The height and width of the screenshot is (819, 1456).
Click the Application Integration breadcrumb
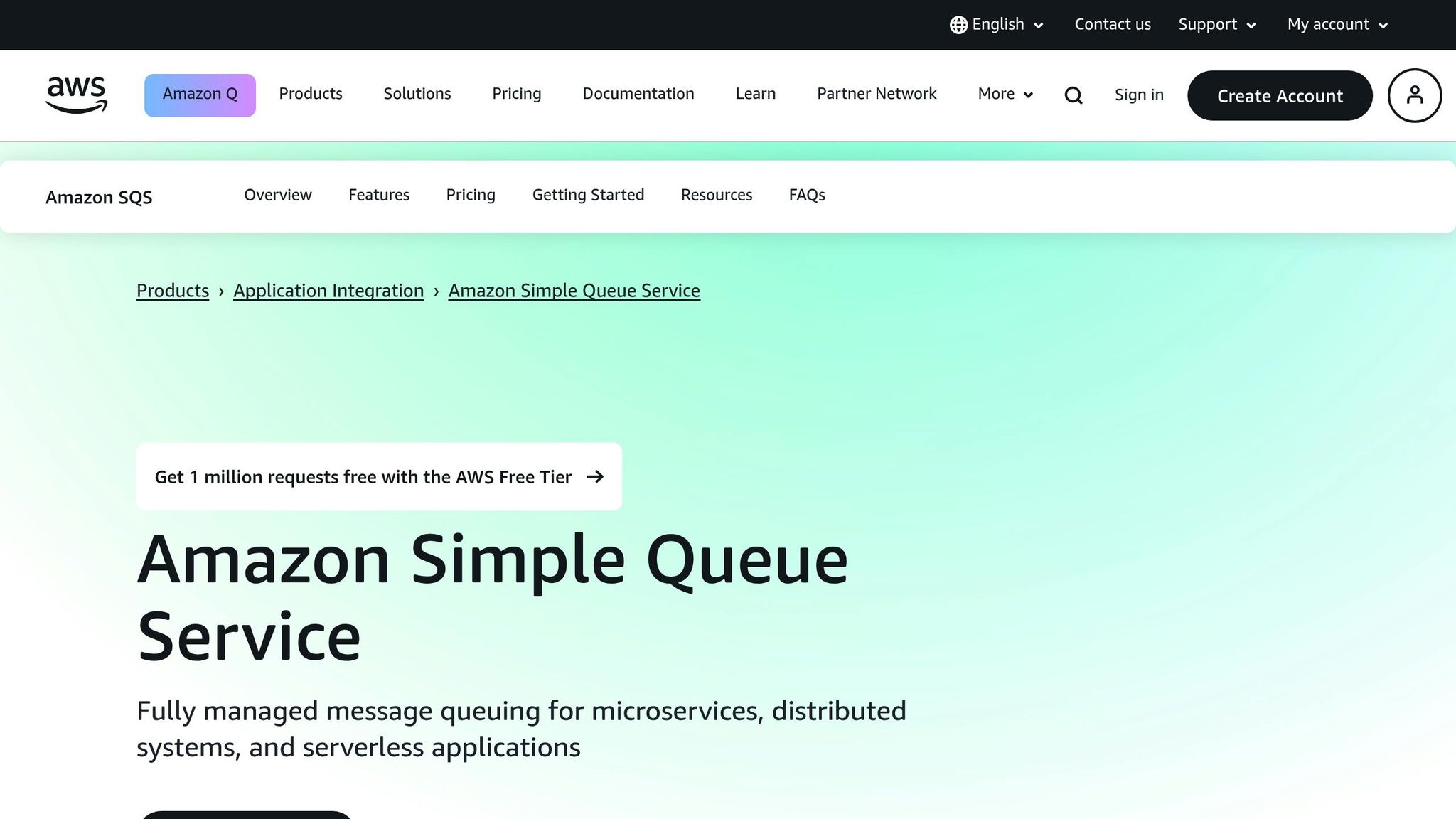[328, 291]
